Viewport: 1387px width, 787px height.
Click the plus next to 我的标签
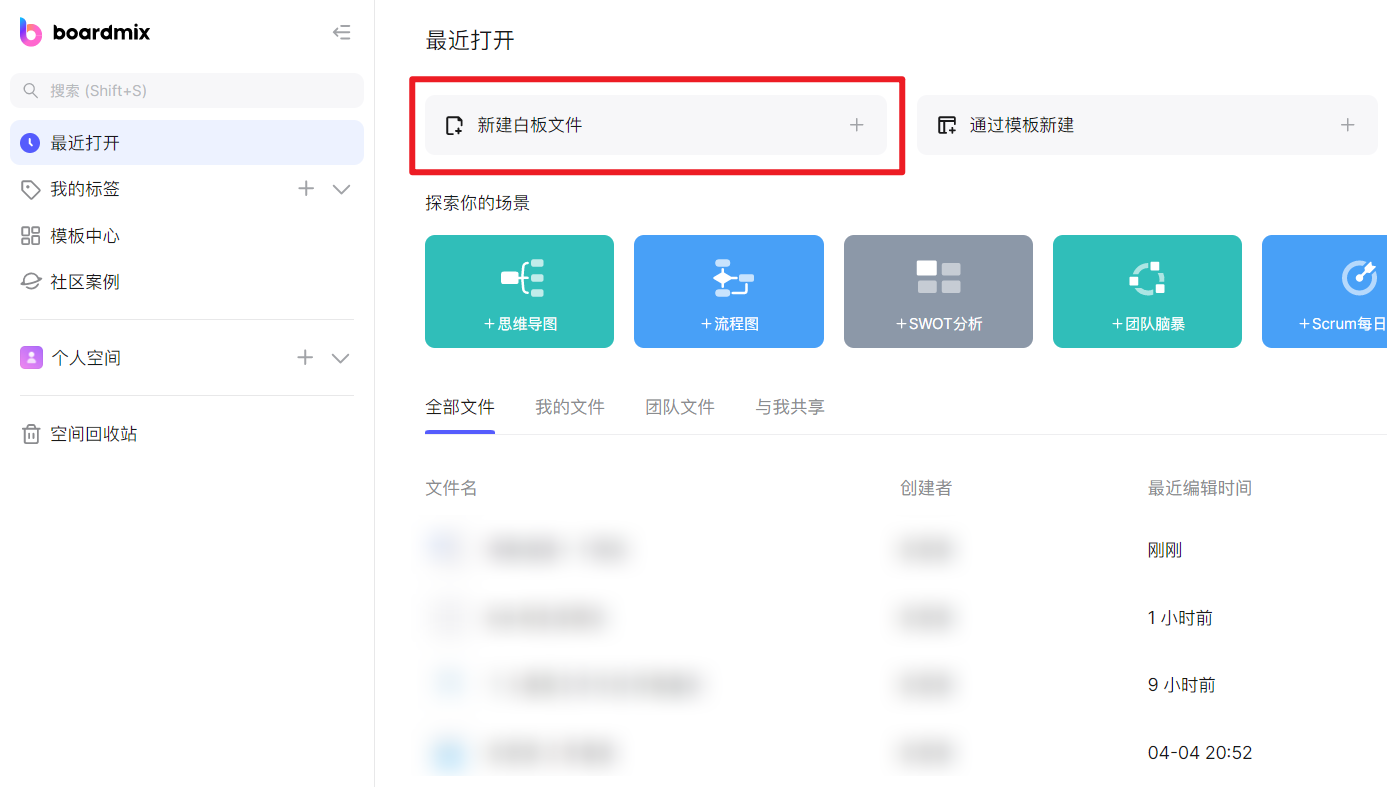pyautogui.click(x=306, y=188)
